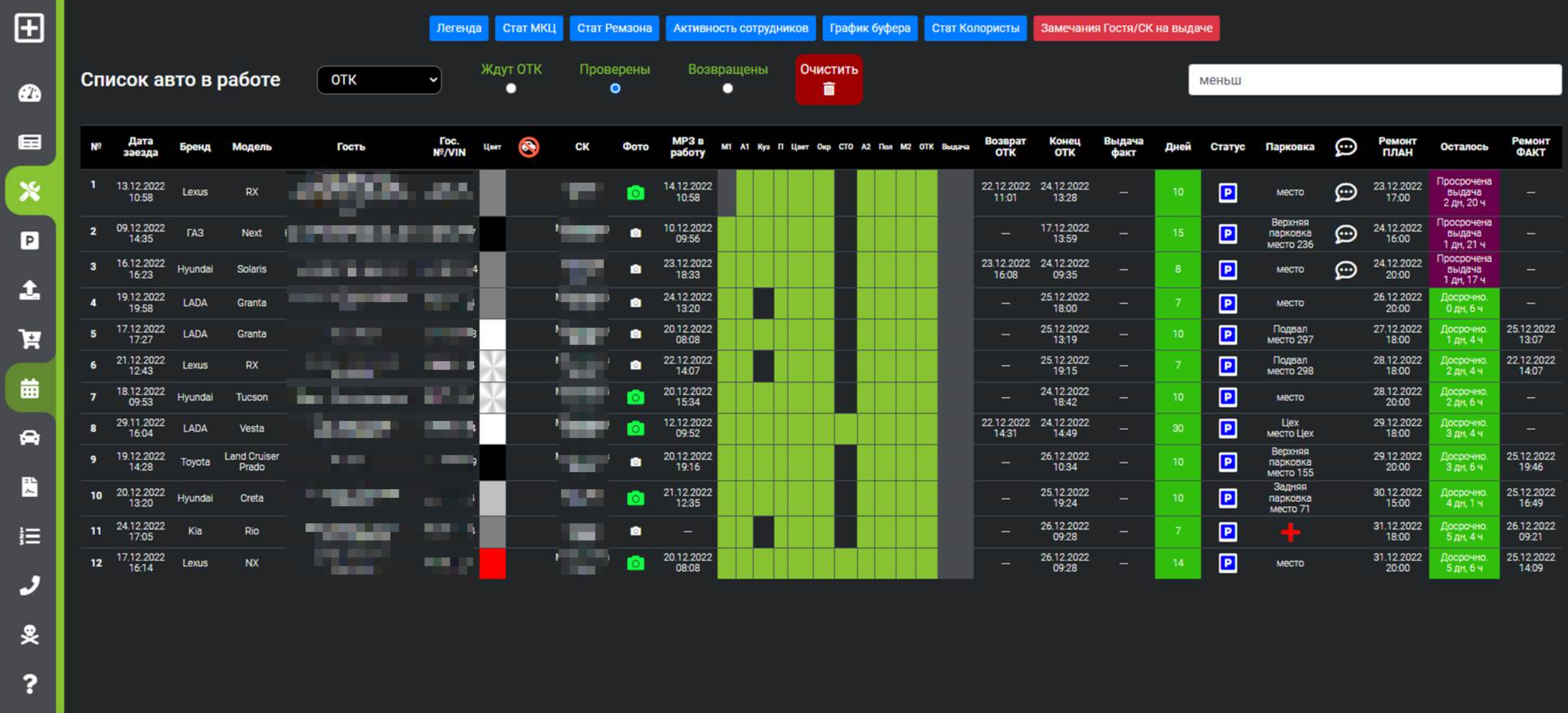Screen dimensions: 1568x713
Task: Open the ОТК dropdown selector
Action: [x=379, y=80]
